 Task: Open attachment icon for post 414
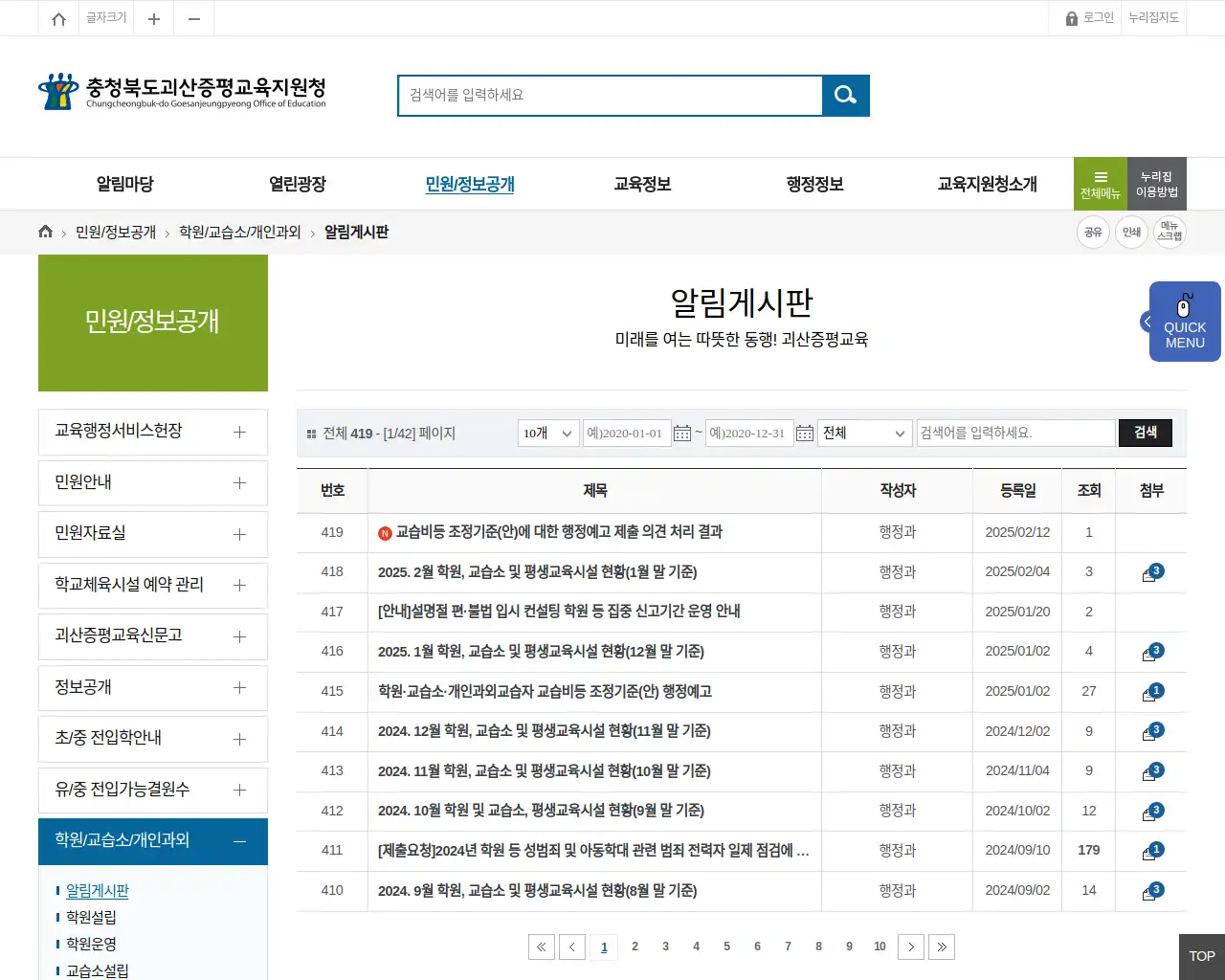[1151, 731]
